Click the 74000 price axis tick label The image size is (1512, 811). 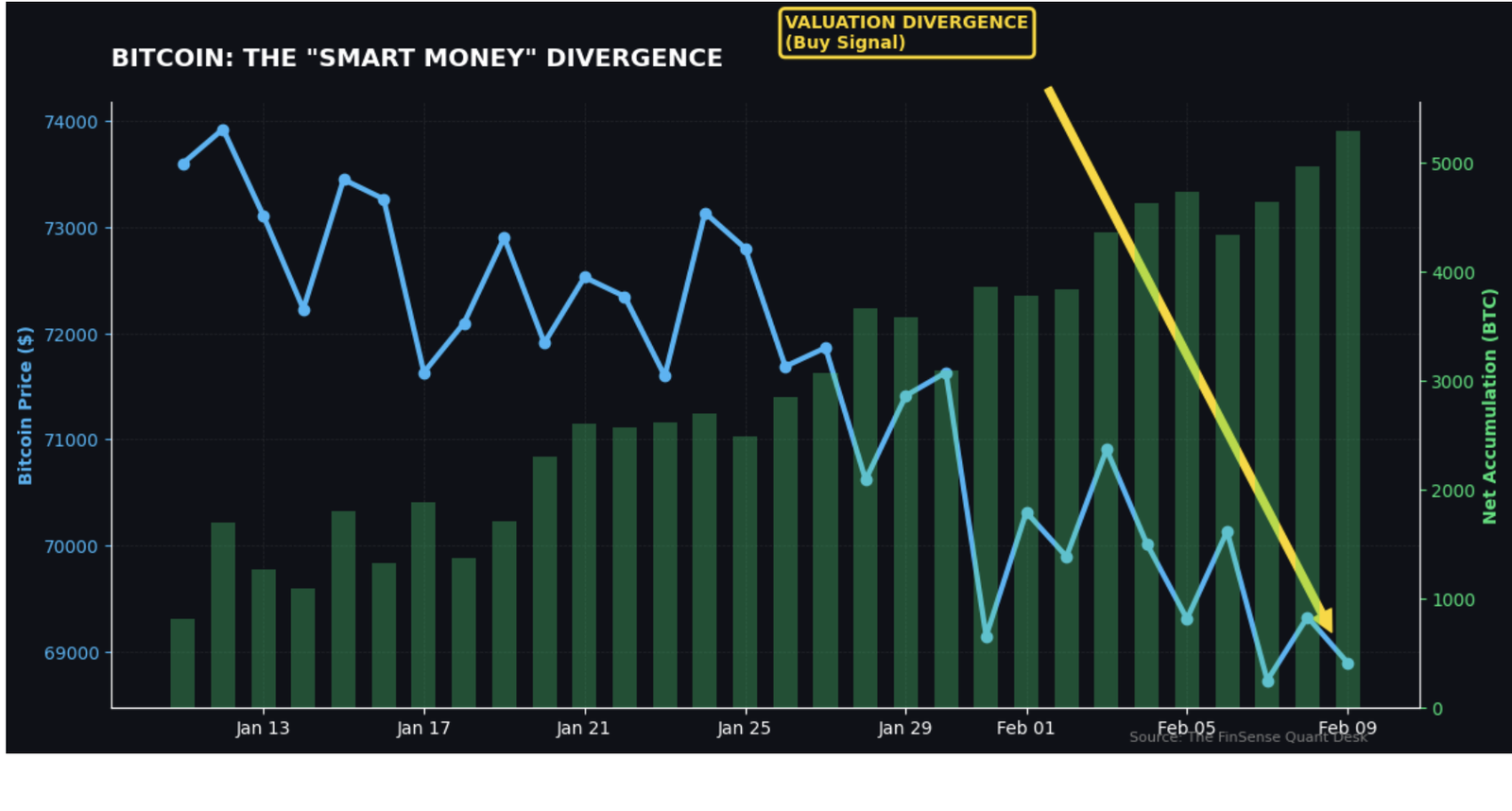coord(71,122)
